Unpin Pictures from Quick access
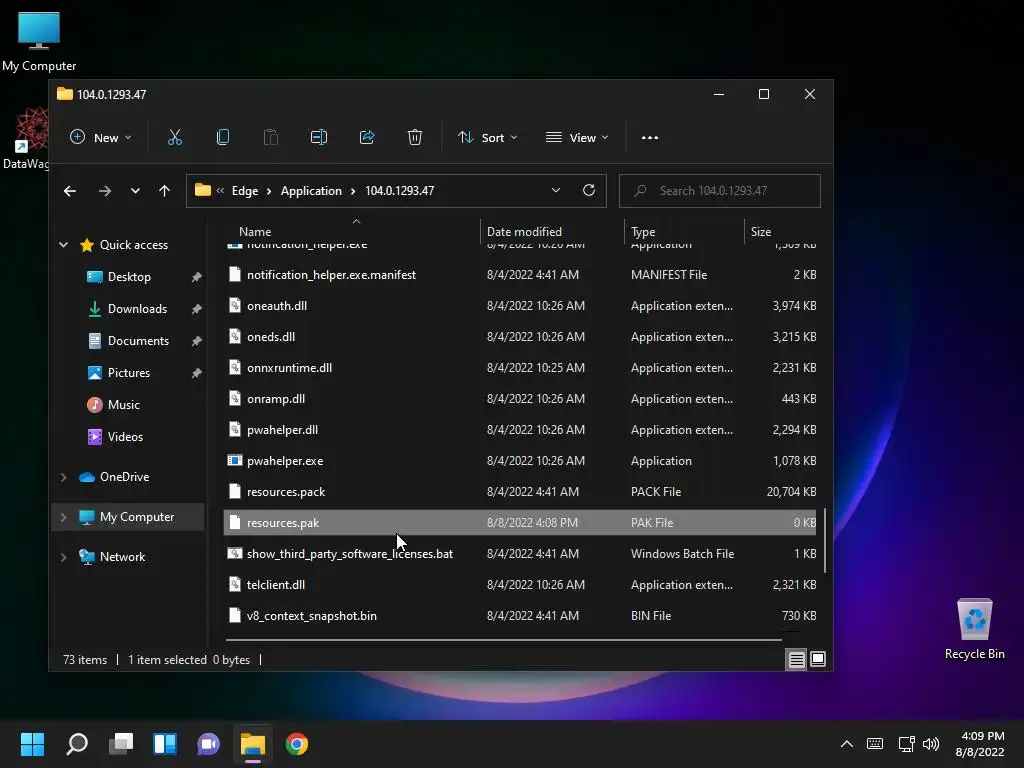1024x768 pixels. (x=197, y=373)
